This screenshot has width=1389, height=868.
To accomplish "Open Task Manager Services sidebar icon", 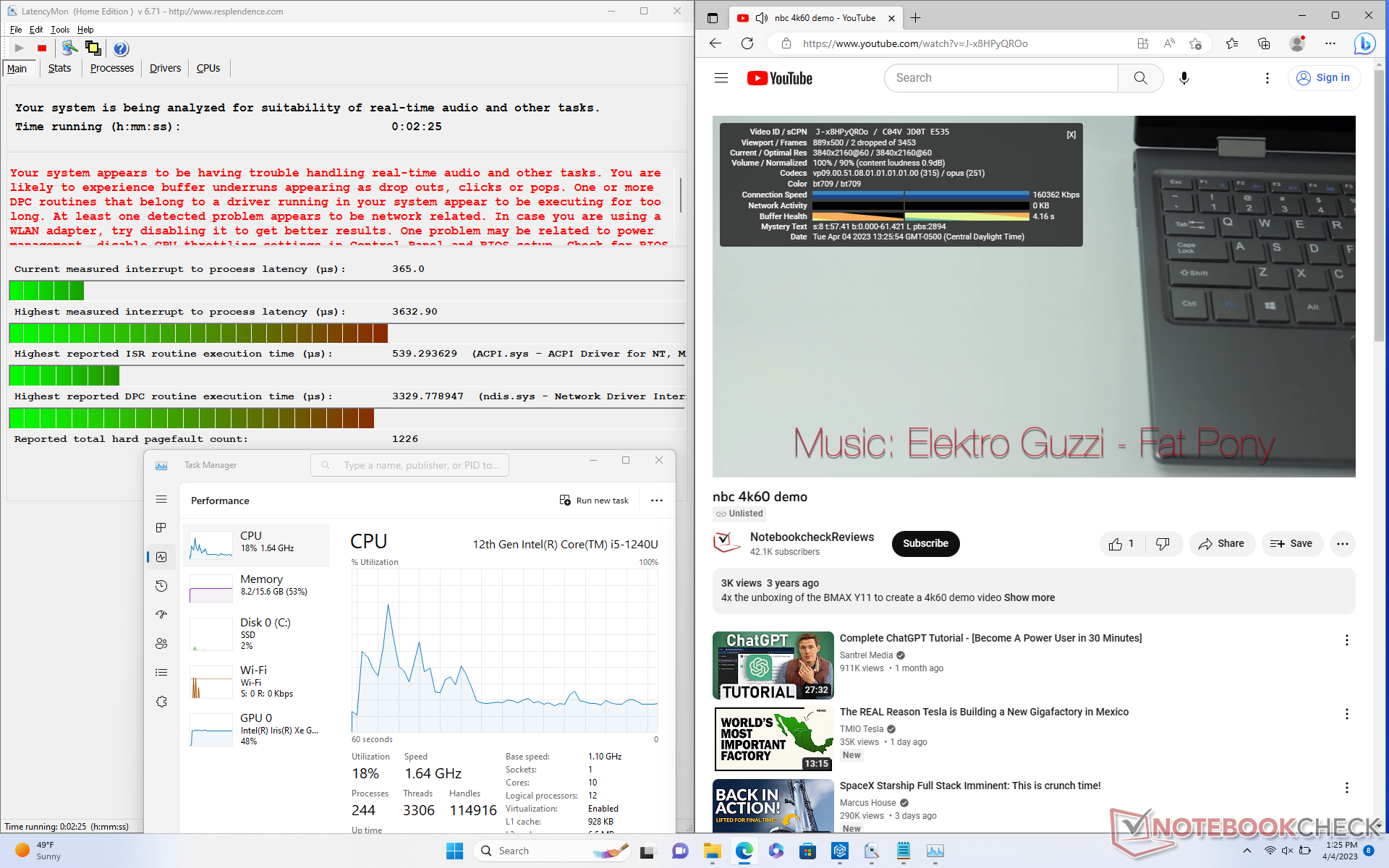I will click(161, 702).
